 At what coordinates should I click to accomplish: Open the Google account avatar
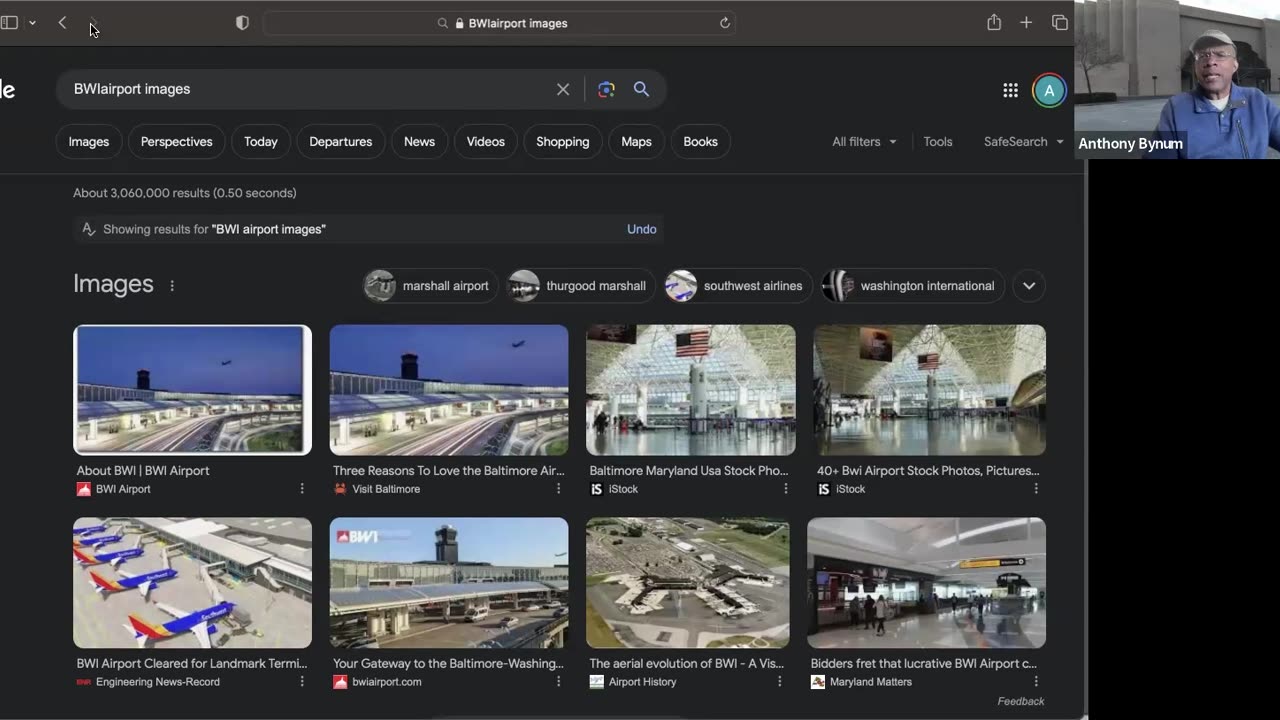pyautogui.click(x=1049, y=90)
